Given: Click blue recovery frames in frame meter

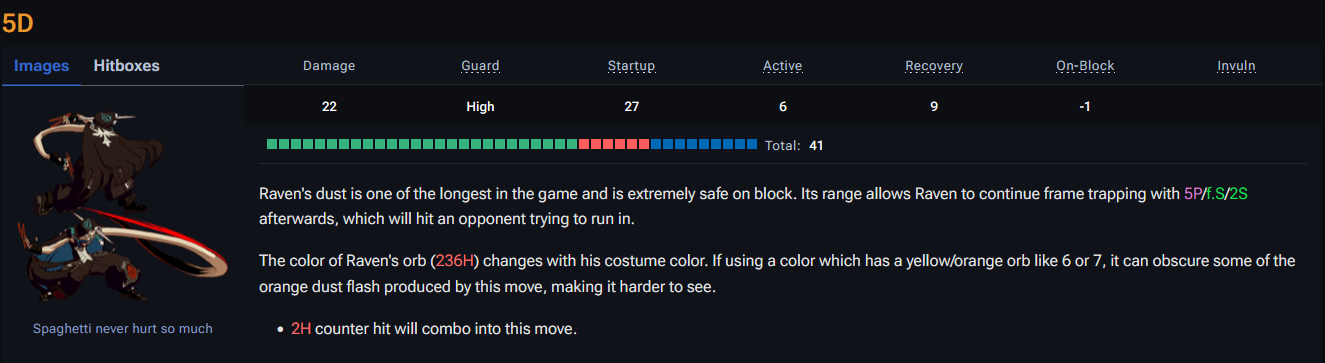Looking at the screenshot, I should tap(704, 145).
